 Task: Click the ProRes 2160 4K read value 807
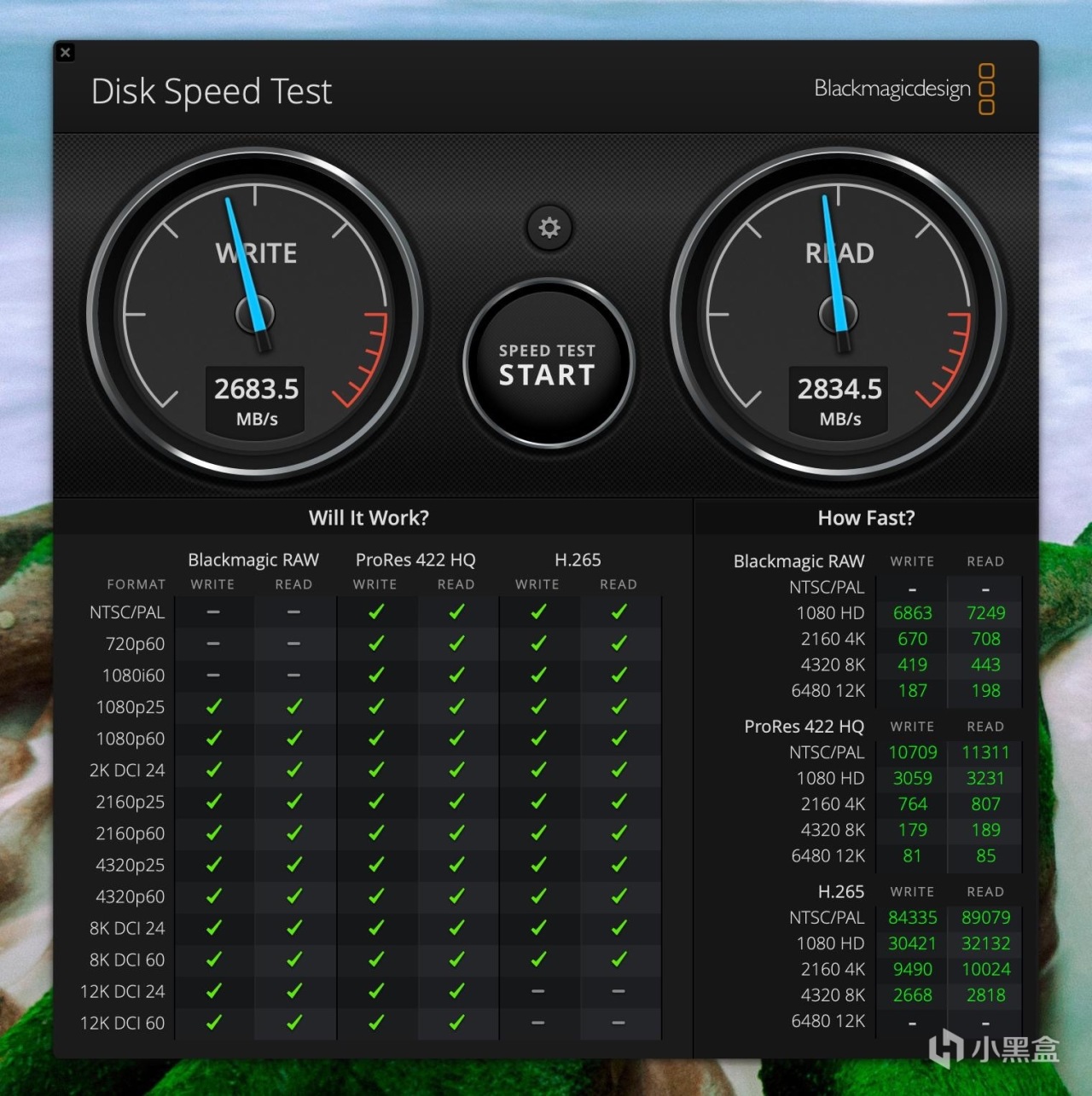(x=985, y=804)
